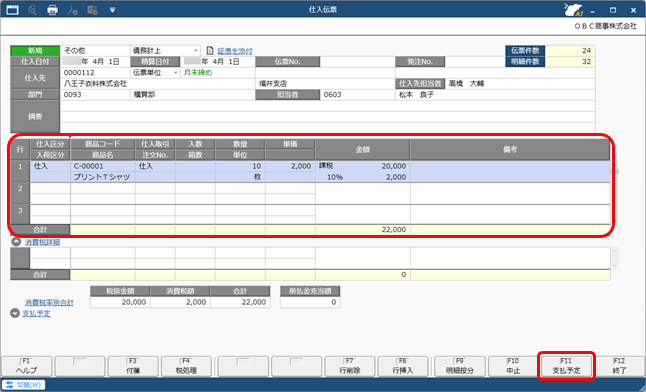Click the first 摘要 input line
Viewport: 646px width, 392px height.
328,106
